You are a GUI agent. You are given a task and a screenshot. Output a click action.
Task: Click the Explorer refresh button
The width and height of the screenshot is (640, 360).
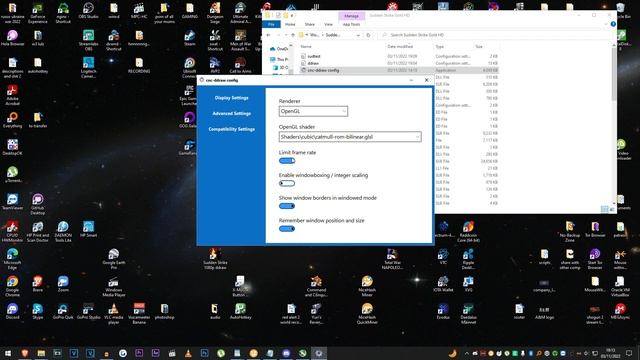click(368, 35)
